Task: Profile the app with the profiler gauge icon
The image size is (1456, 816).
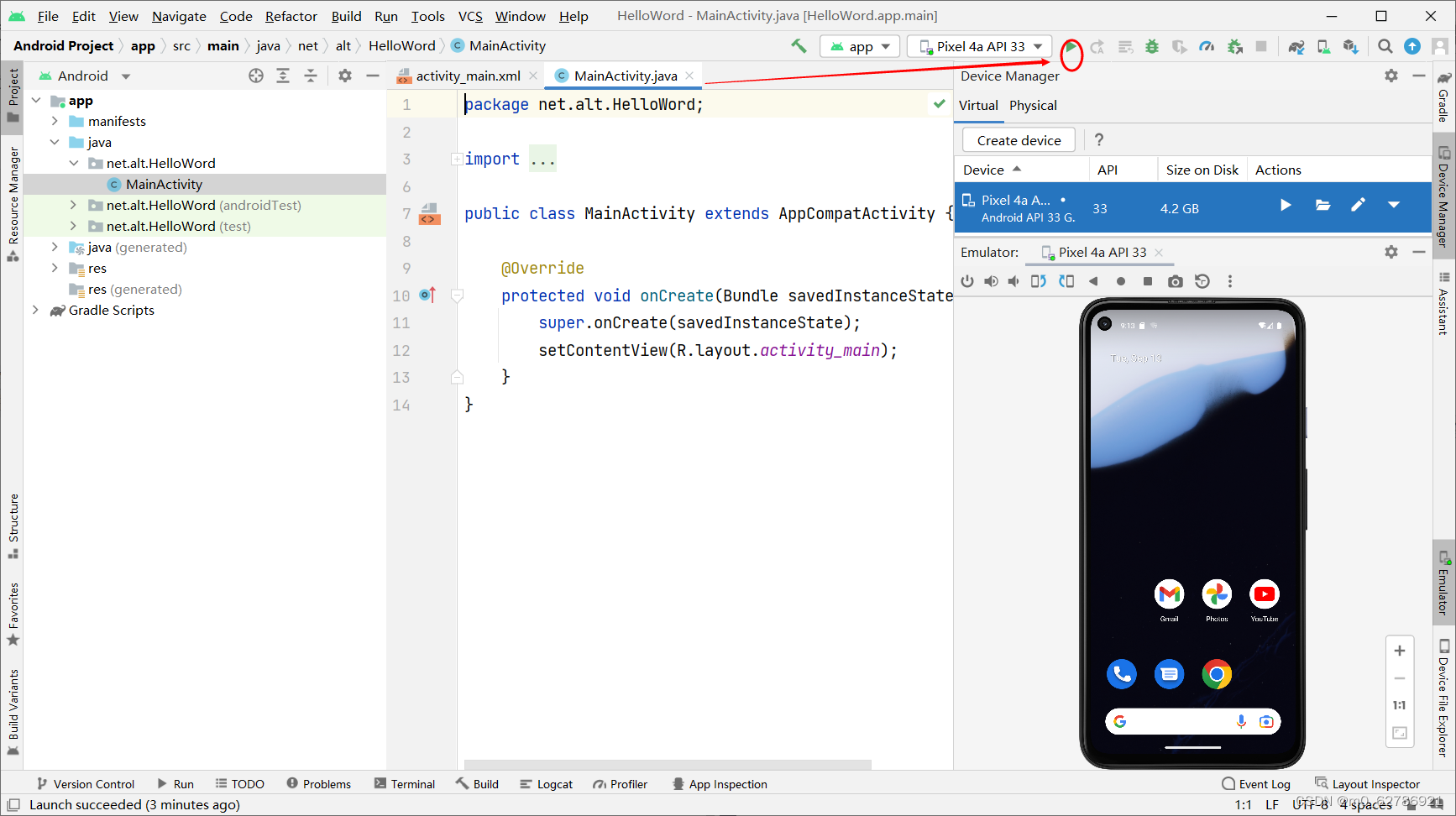Action: coord(1207,46)
